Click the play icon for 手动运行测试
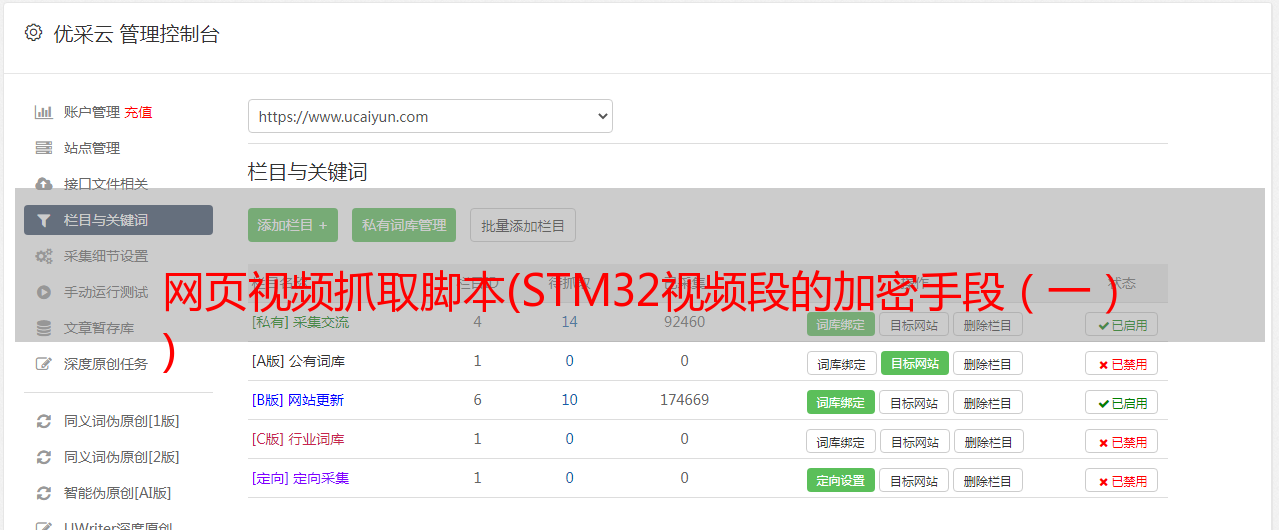 pyautogui.click(x=44, y=292)
